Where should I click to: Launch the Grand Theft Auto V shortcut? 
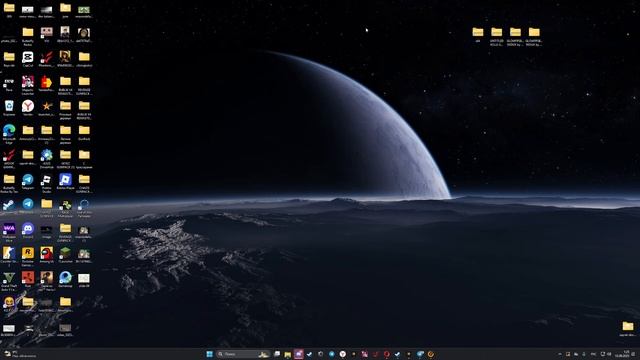tap(9, 278)
